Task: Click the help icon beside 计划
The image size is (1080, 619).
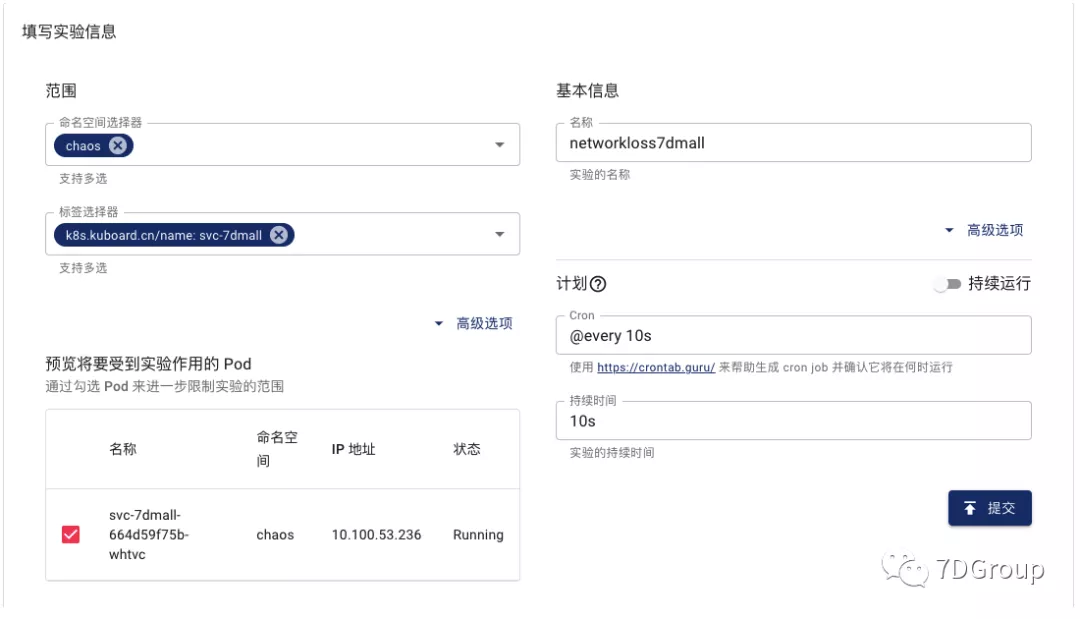Action: click(x=598, y=284)
